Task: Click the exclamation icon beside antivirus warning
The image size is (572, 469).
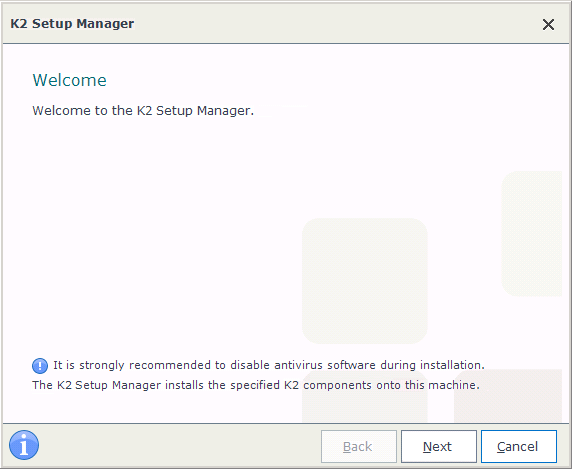Action: [40, 366]
